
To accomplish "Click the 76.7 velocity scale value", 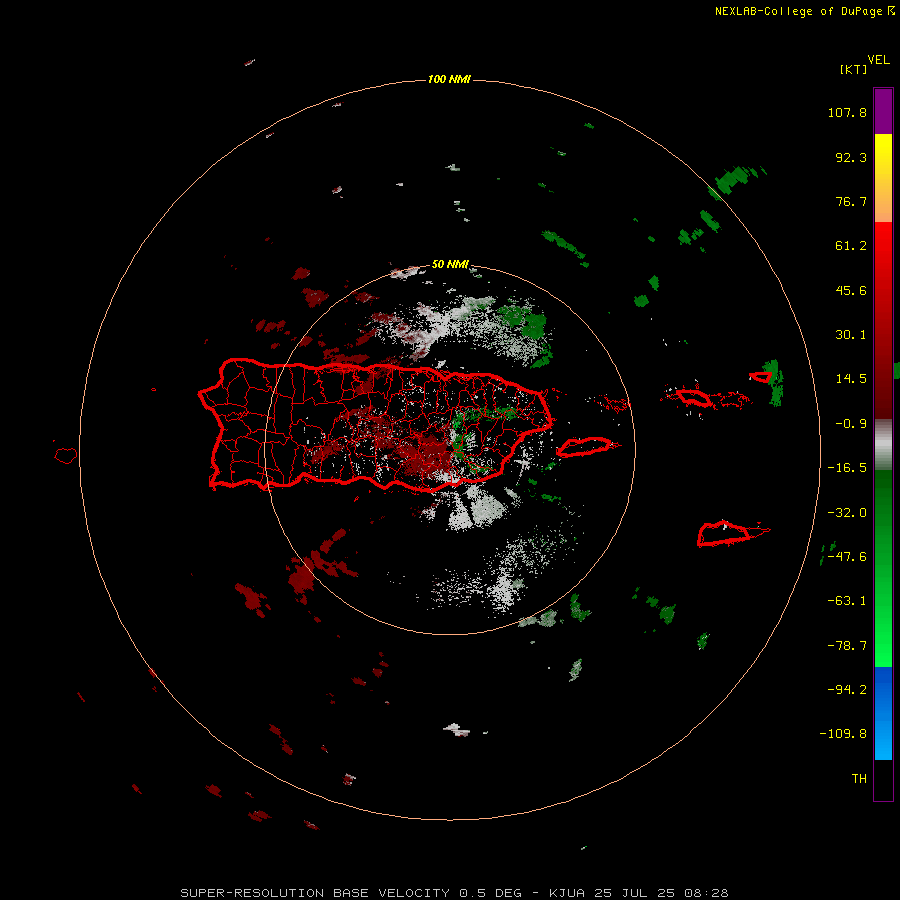I will click(x=851, y=201).
